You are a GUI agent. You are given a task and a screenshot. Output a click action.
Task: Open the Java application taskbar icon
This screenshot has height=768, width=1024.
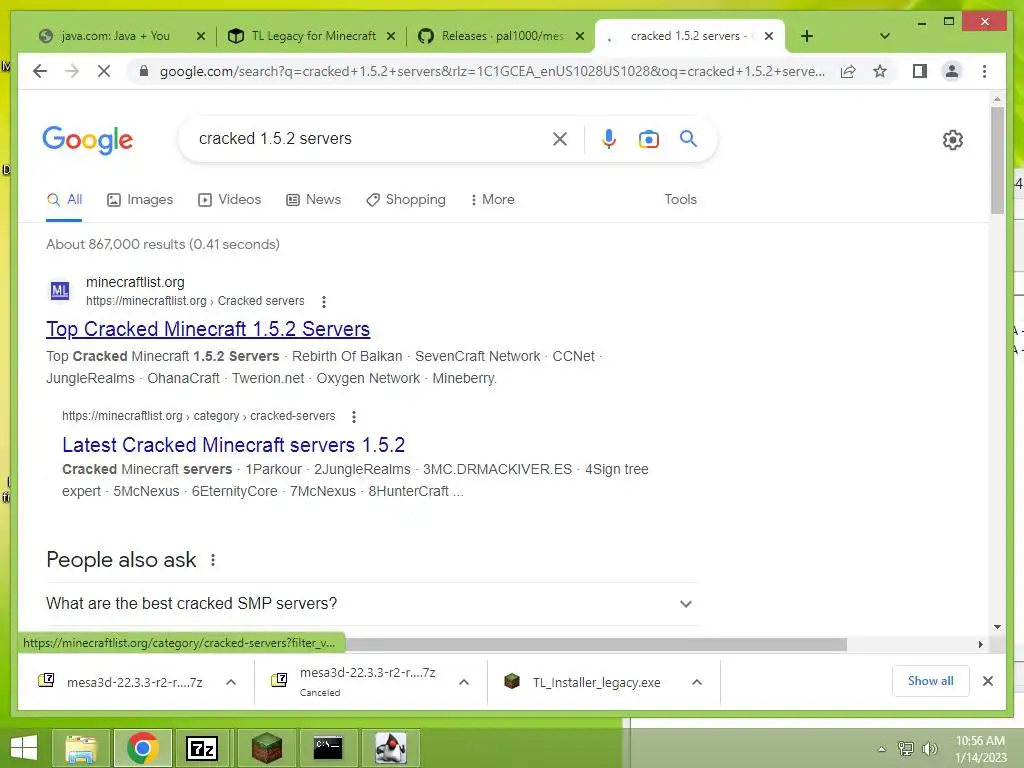[x=391, y=748]
